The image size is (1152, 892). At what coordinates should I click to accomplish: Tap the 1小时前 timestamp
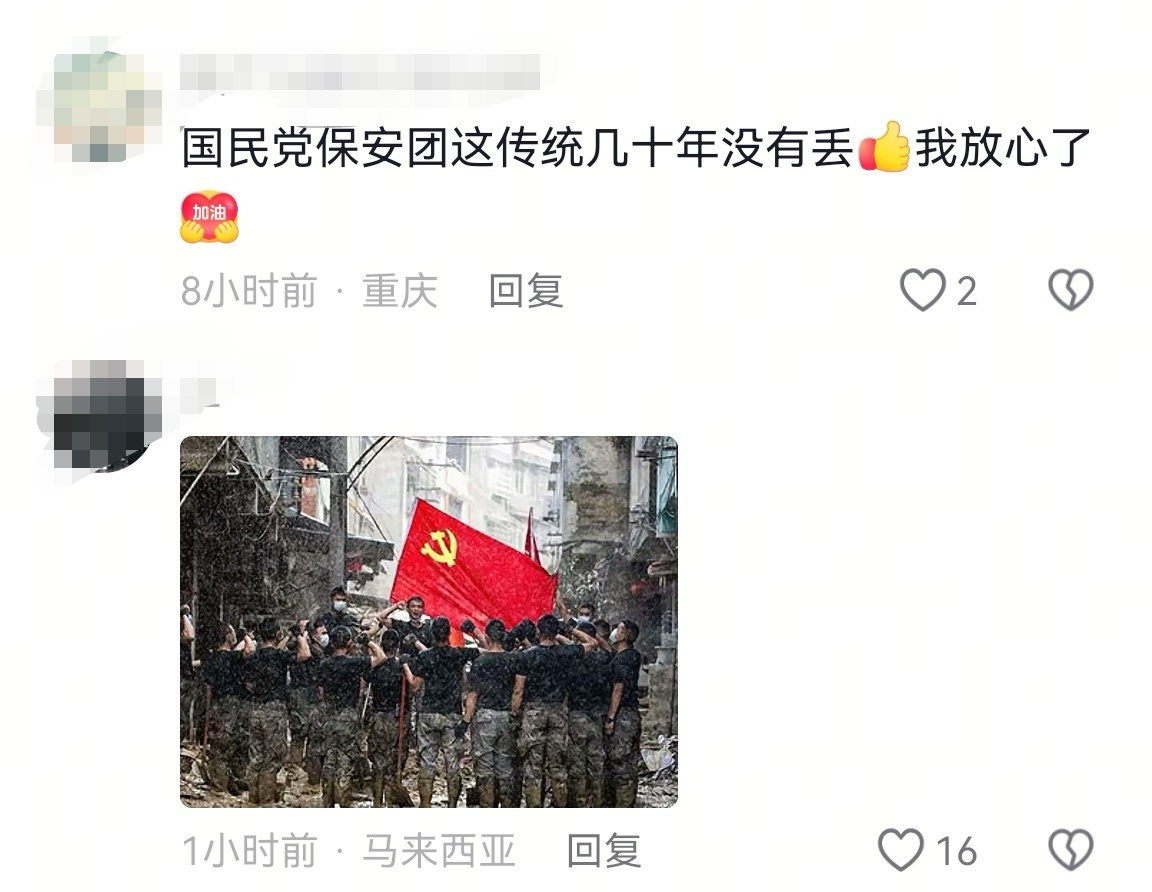pos(249,851)
